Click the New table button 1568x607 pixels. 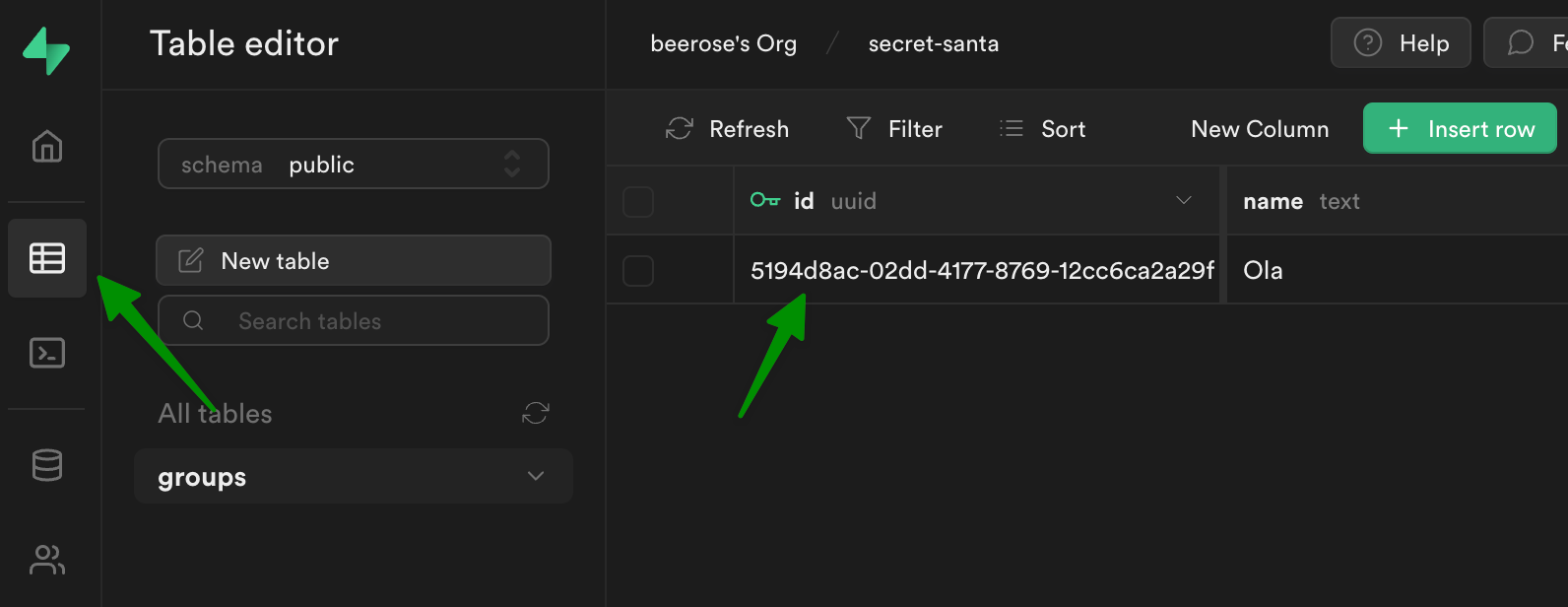coord(354,261)
